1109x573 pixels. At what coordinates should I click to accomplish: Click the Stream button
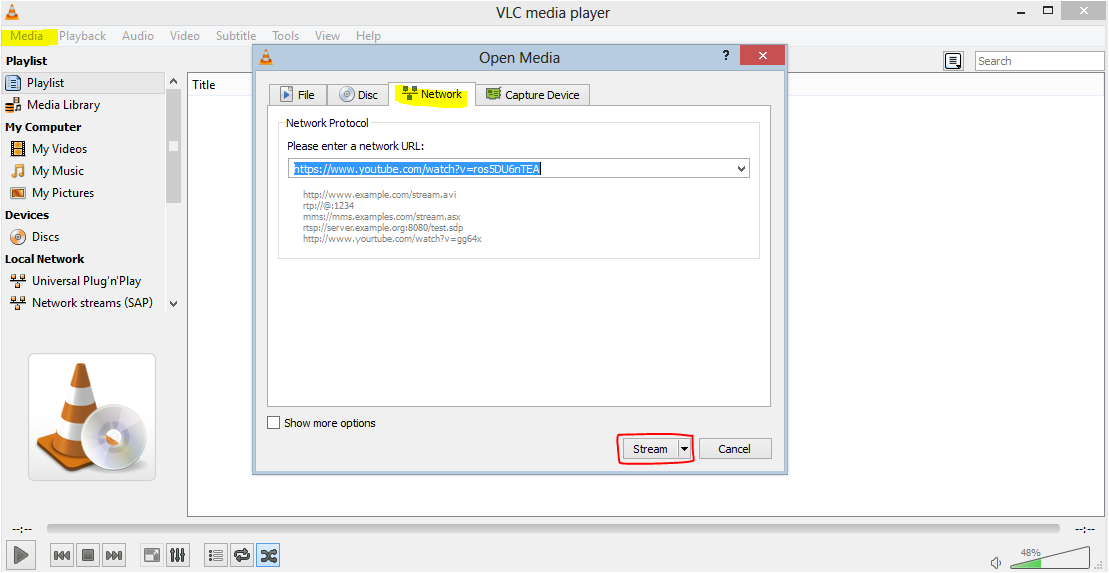tap(649, 448)
